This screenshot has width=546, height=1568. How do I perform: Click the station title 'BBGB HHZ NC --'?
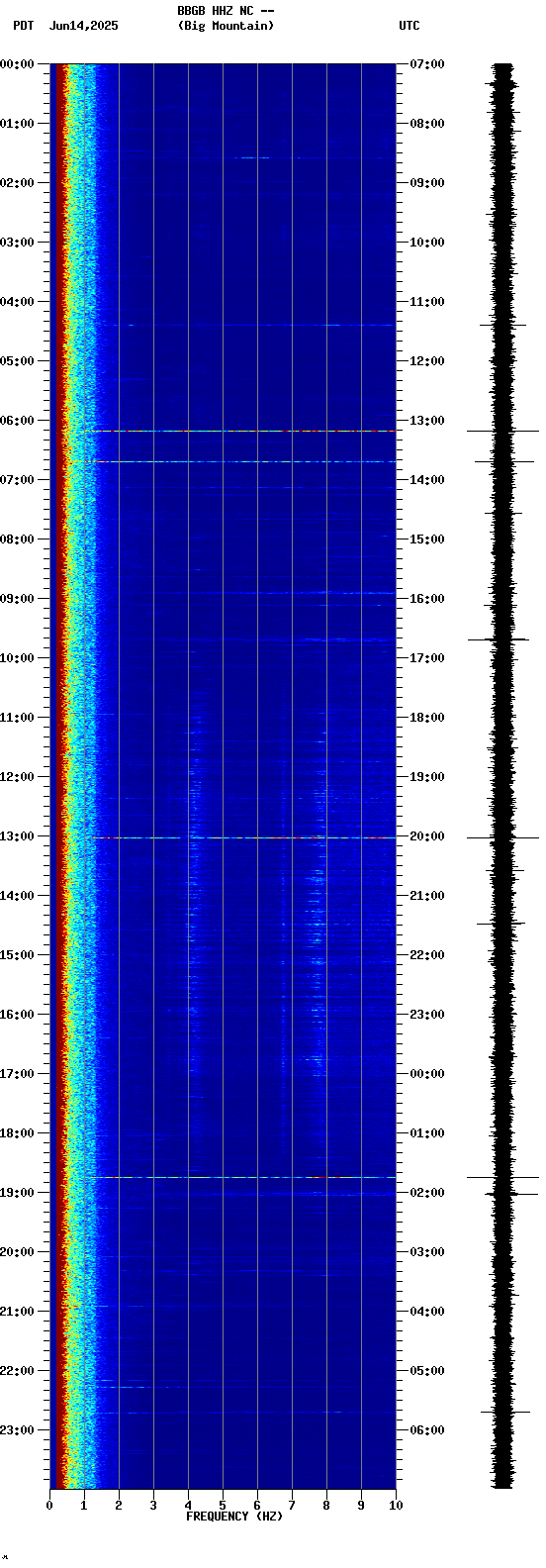226,11
